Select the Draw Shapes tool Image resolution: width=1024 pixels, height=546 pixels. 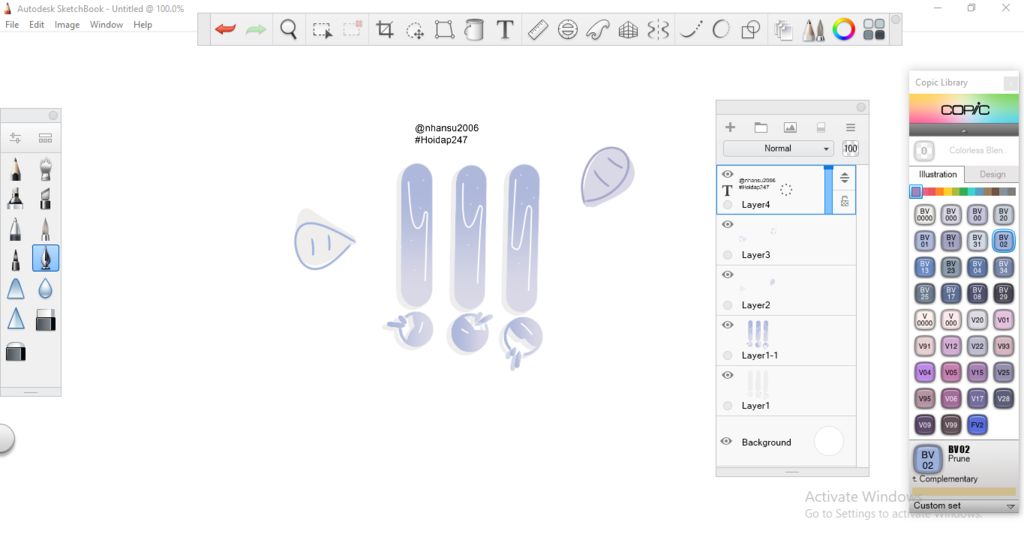[751, 29]
